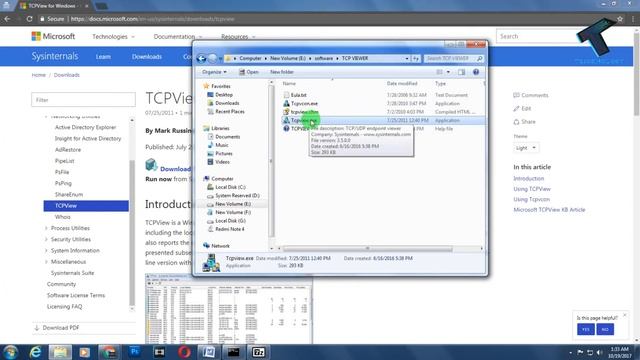Select TCPView in the docs sidebar
640x360 pixels.
(86, 206)
